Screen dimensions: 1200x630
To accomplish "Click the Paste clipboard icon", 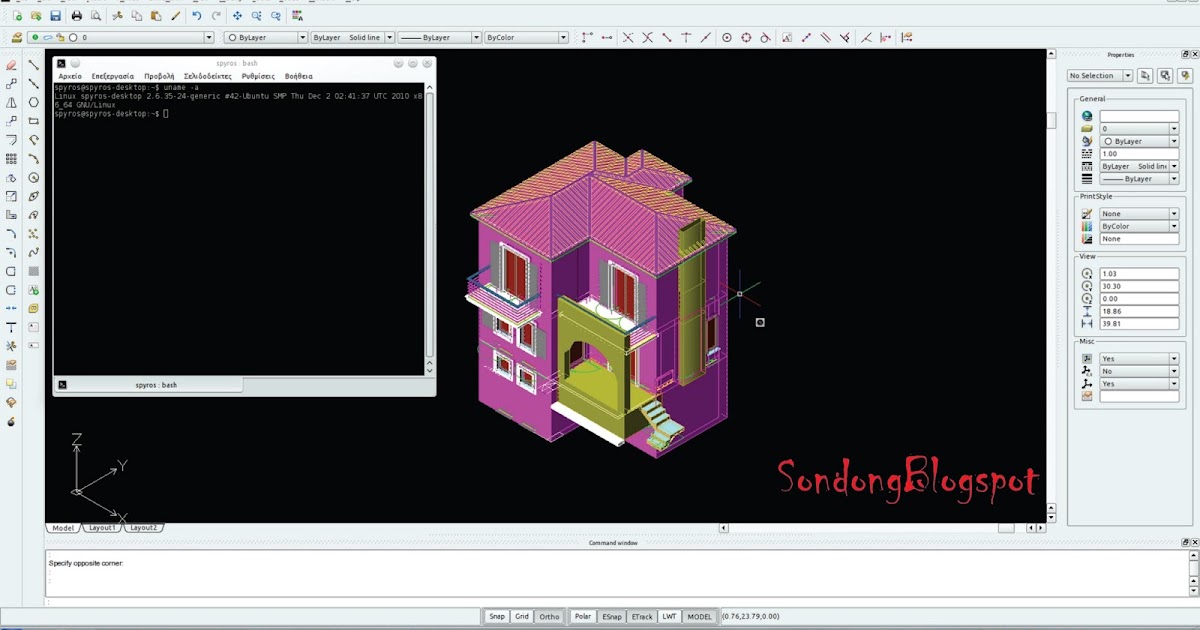I will point(156,16).
